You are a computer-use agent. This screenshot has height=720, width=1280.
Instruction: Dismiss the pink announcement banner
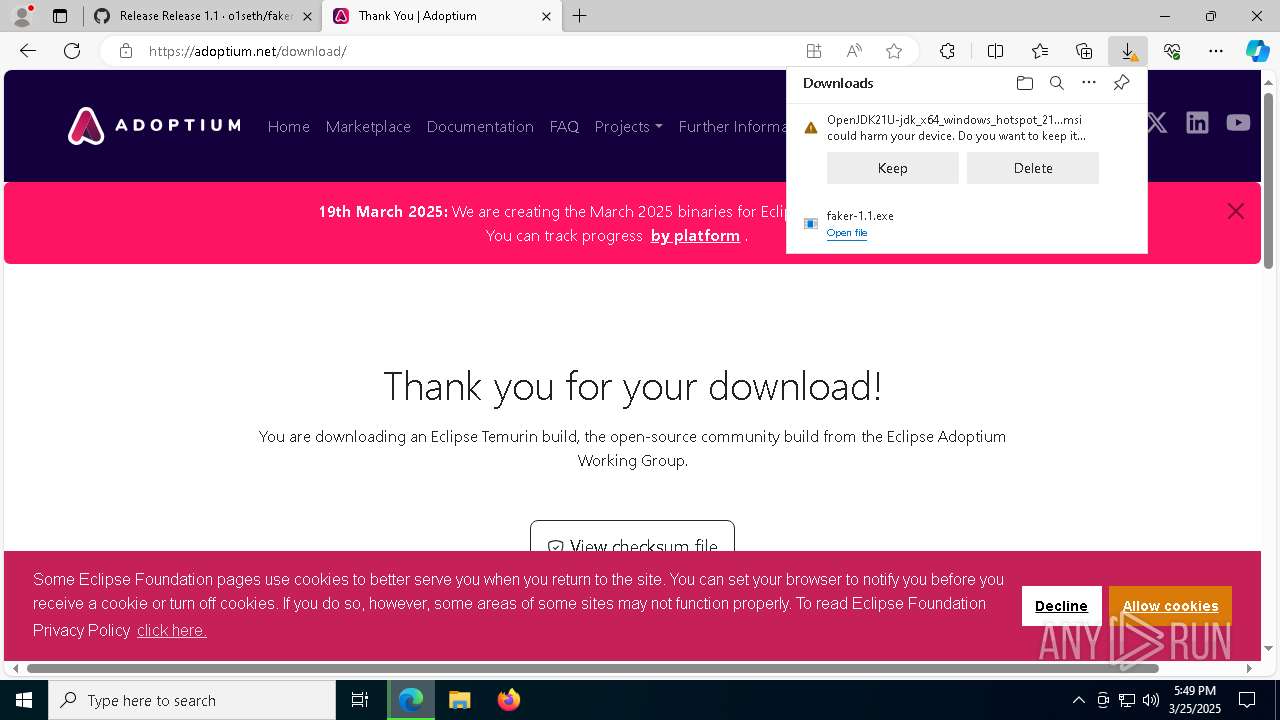[1236, 211]
